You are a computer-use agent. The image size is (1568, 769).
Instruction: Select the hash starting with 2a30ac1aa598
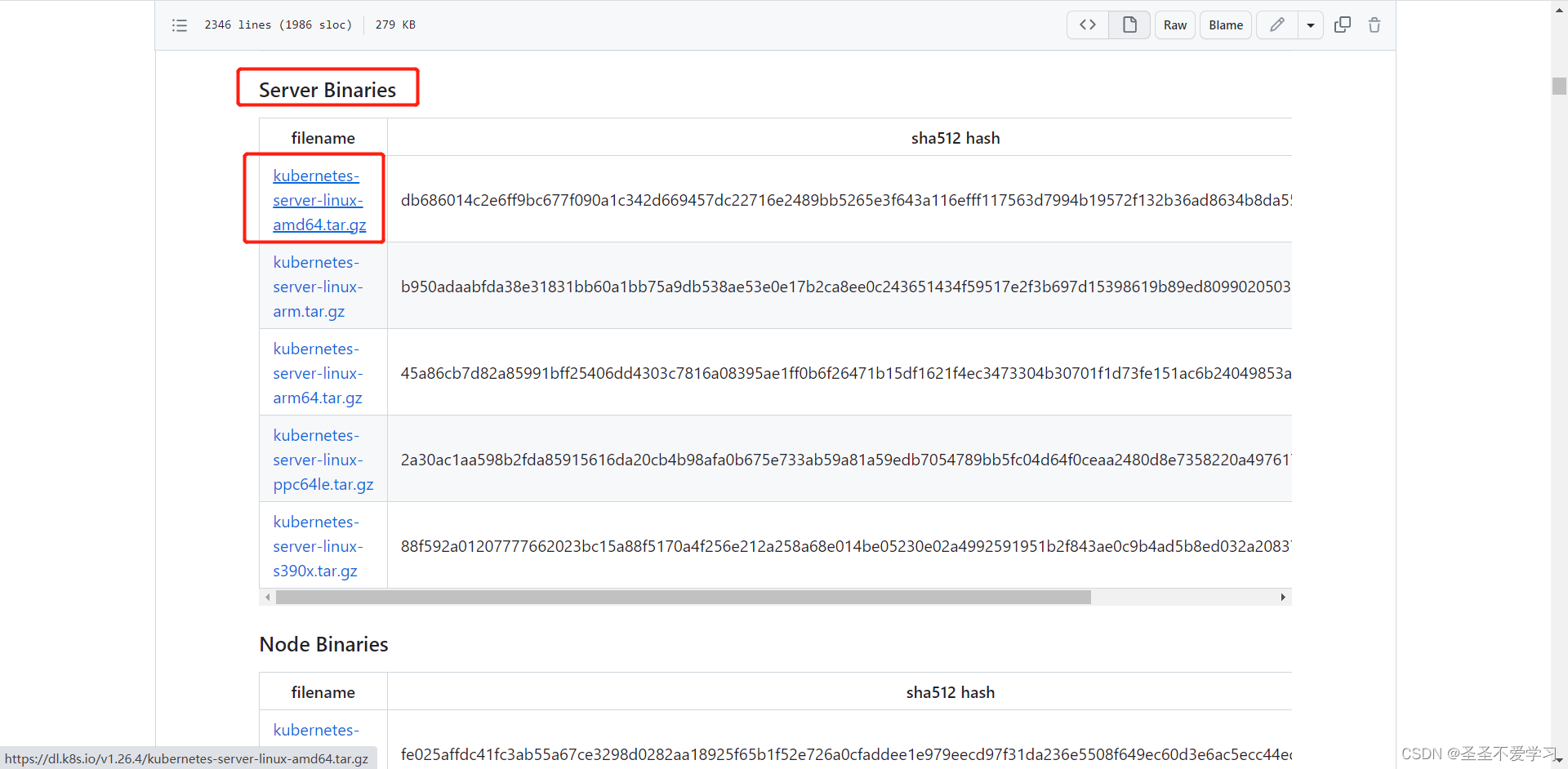pyautogui.click(x=846, y=460)
